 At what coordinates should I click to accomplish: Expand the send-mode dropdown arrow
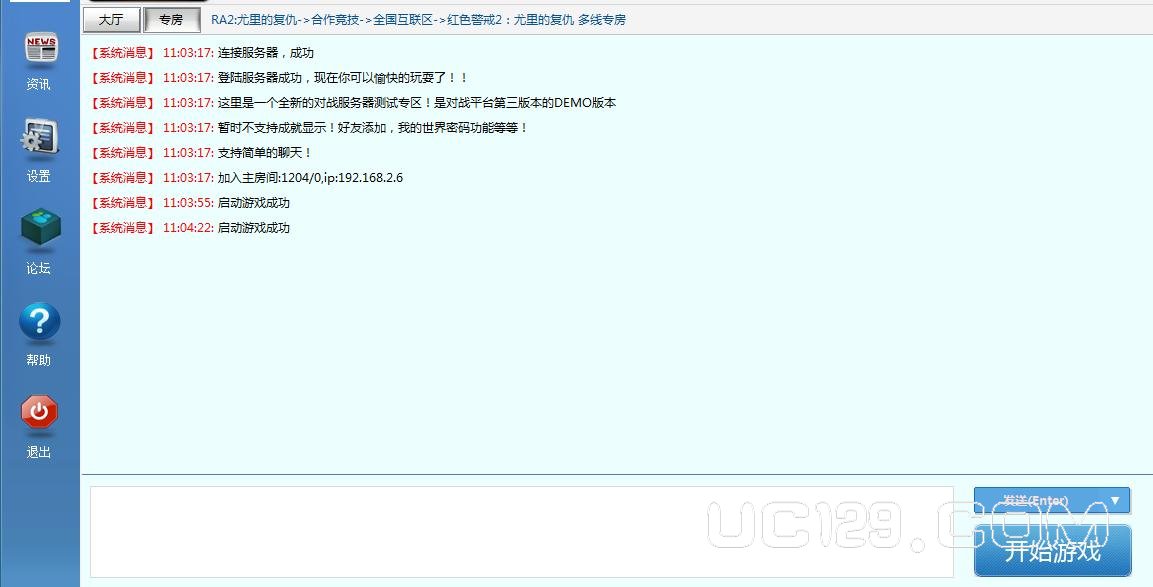coord(1115,500)
